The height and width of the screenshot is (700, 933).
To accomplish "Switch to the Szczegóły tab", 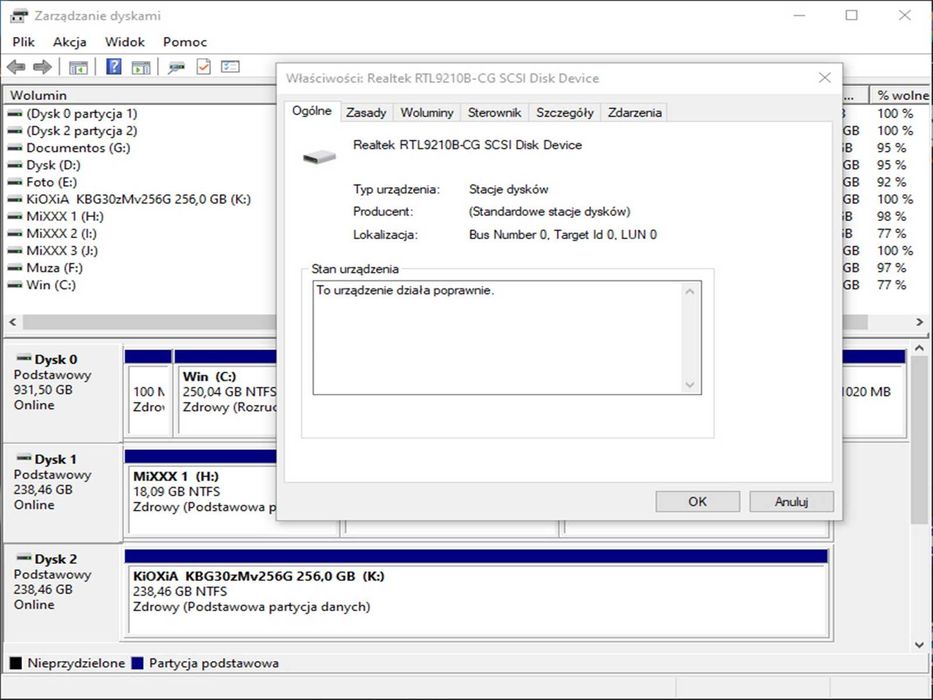I will tap(565, 112).
